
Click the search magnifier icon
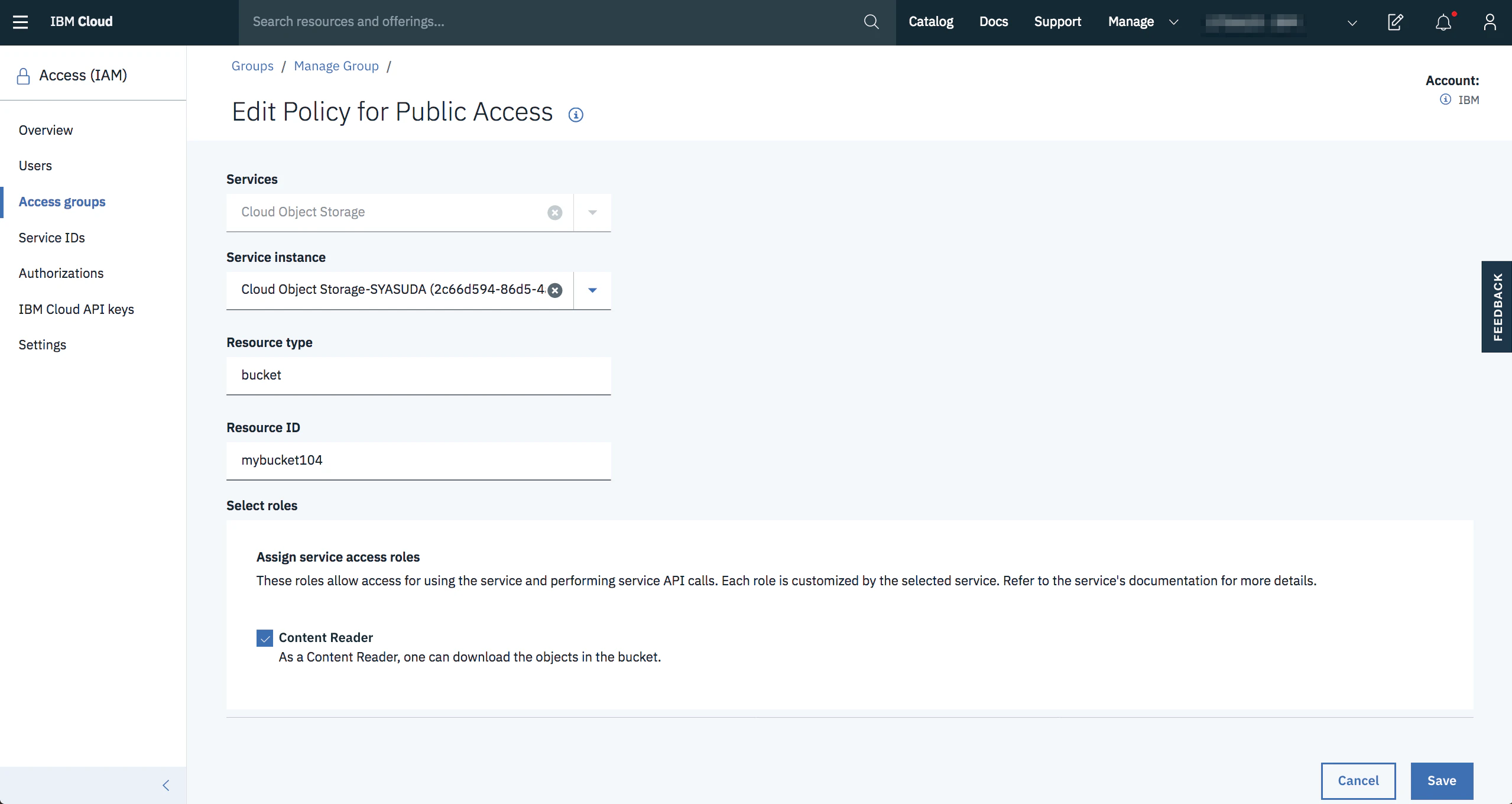[x=871, y=22]
